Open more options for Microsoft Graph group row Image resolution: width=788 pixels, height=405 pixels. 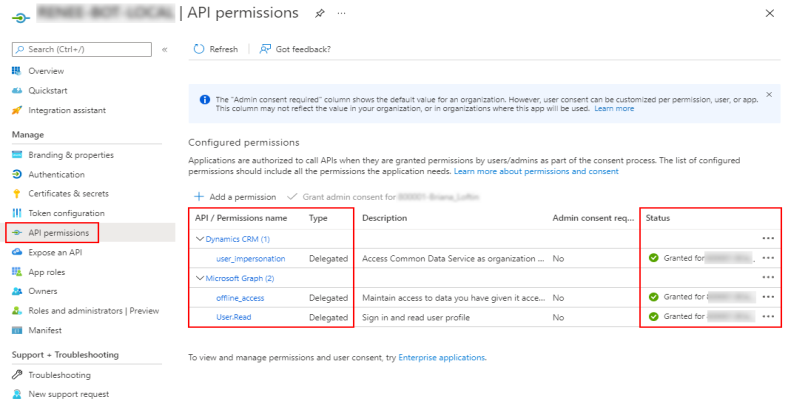point(768,277)
